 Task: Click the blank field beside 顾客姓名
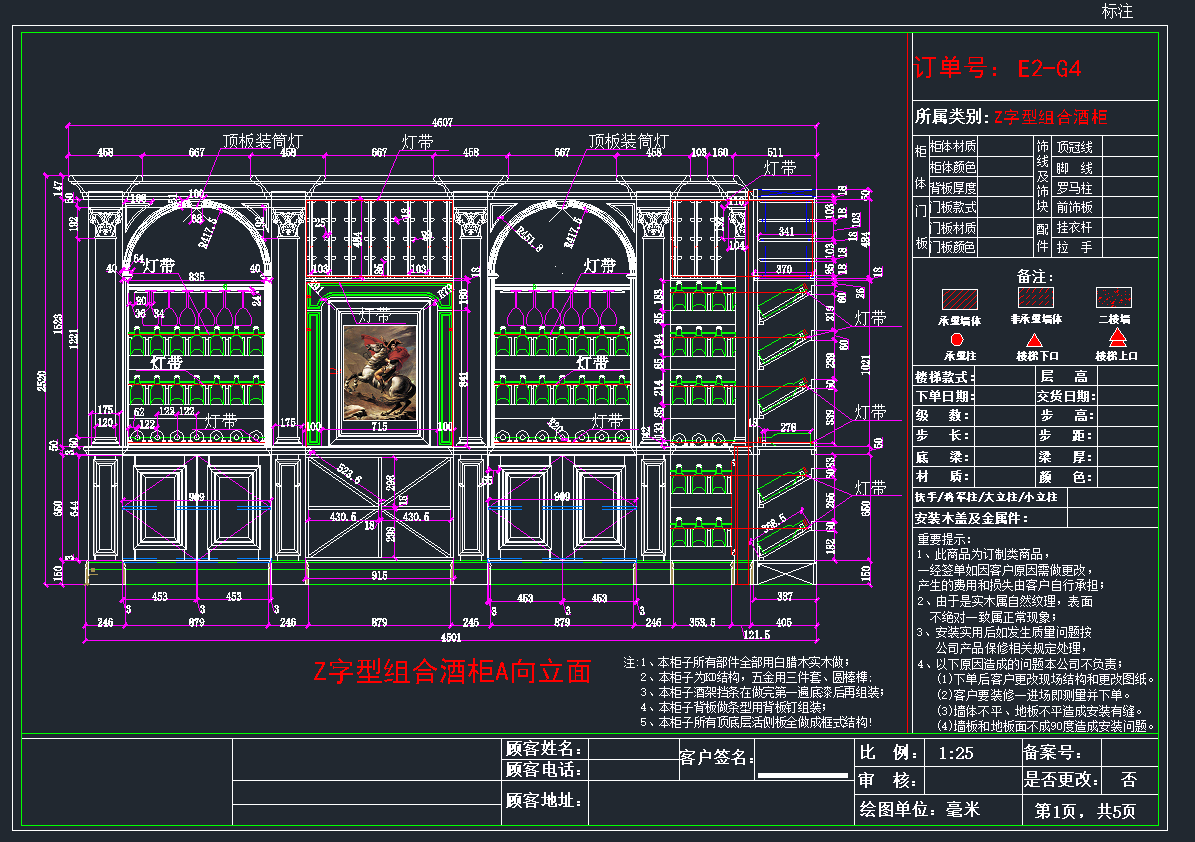pos(633,749)
